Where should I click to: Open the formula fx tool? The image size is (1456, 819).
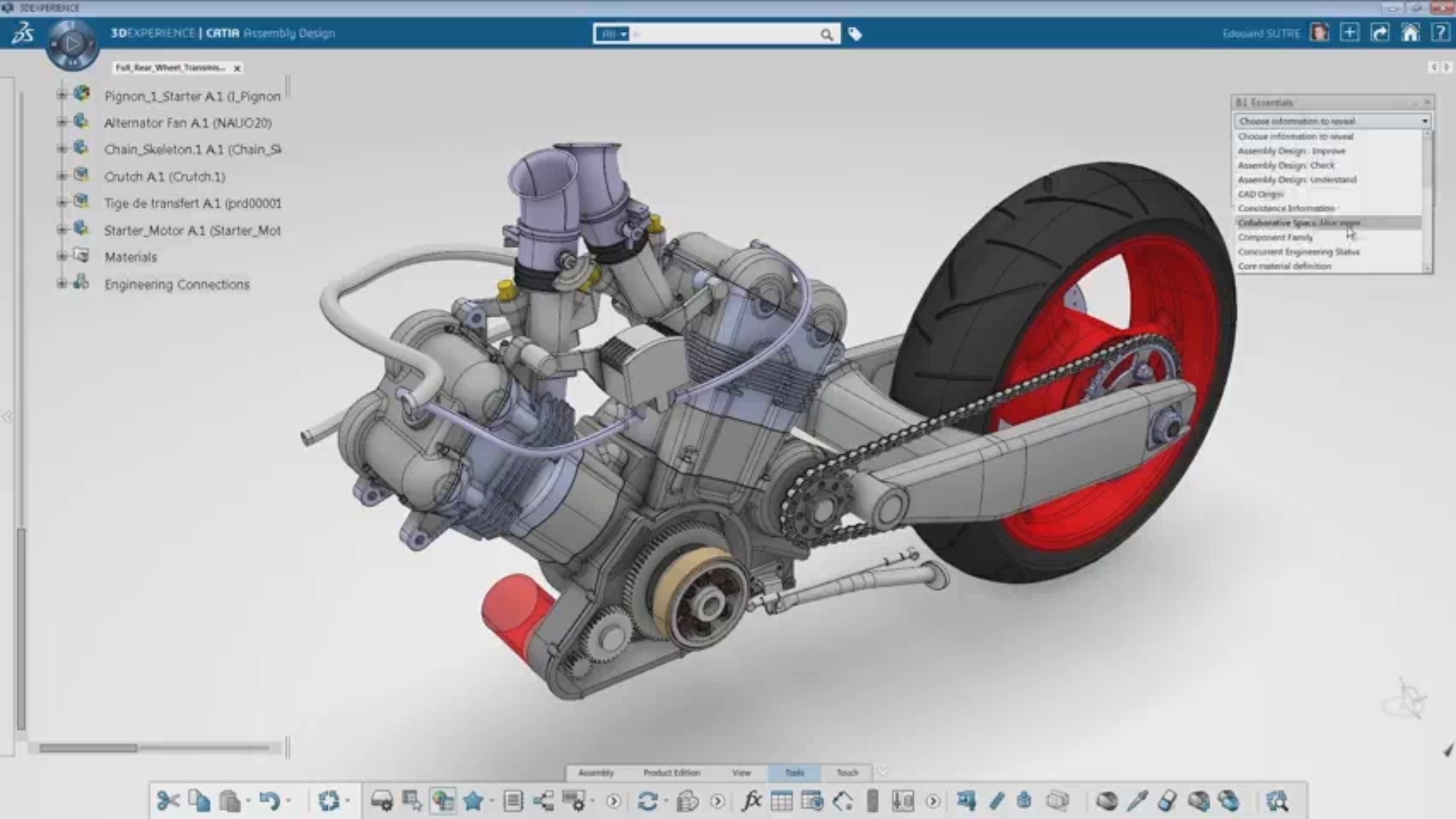click(x=752, y=801)
